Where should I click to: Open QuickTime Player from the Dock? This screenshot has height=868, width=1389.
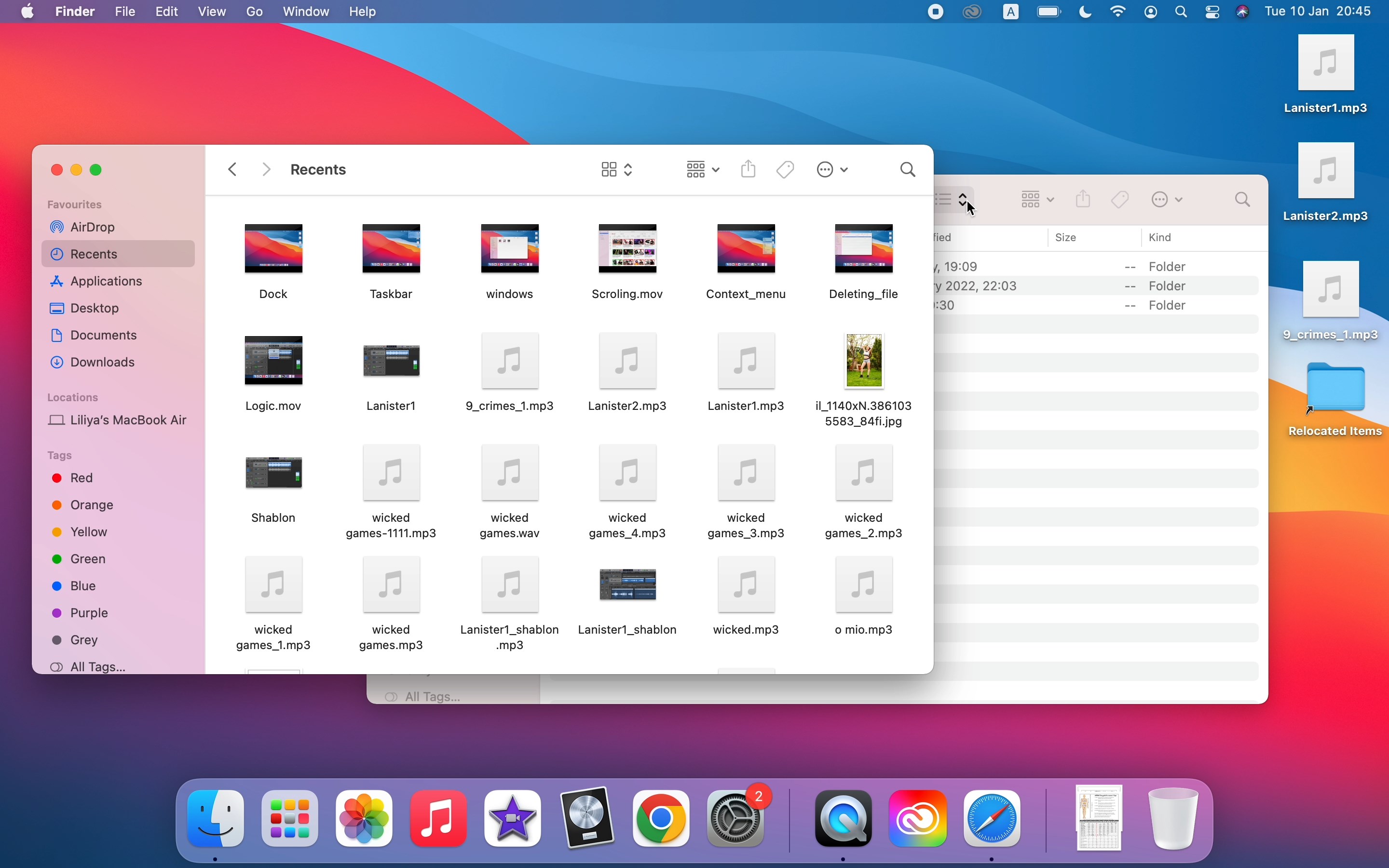844,818
